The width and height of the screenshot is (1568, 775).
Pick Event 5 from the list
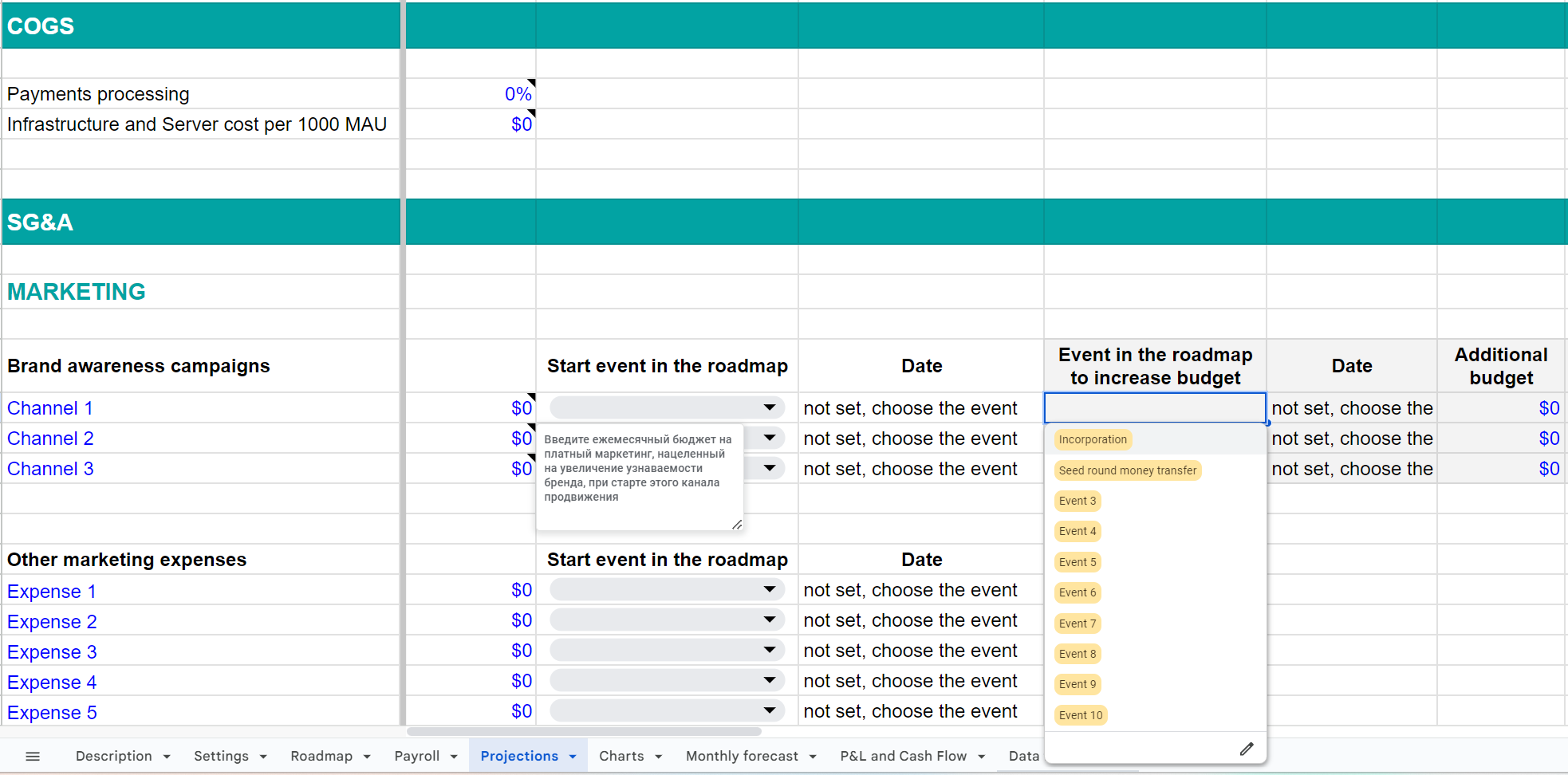[x=1078, y=562]
